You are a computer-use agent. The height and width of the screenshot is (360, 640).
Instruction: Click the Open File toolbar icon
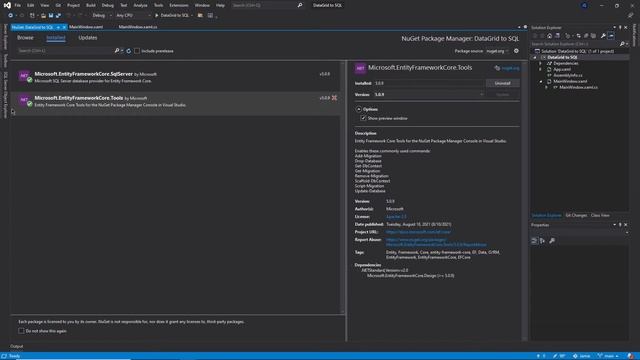pyautogui.click(x=43, y=16)
